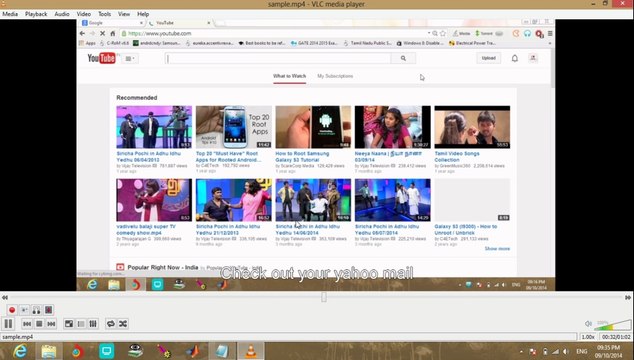The width and height of the screenshot is (634, 360).
Task: Open the Firefox icon on the bottom taskbar
Action: click(77, 351)
